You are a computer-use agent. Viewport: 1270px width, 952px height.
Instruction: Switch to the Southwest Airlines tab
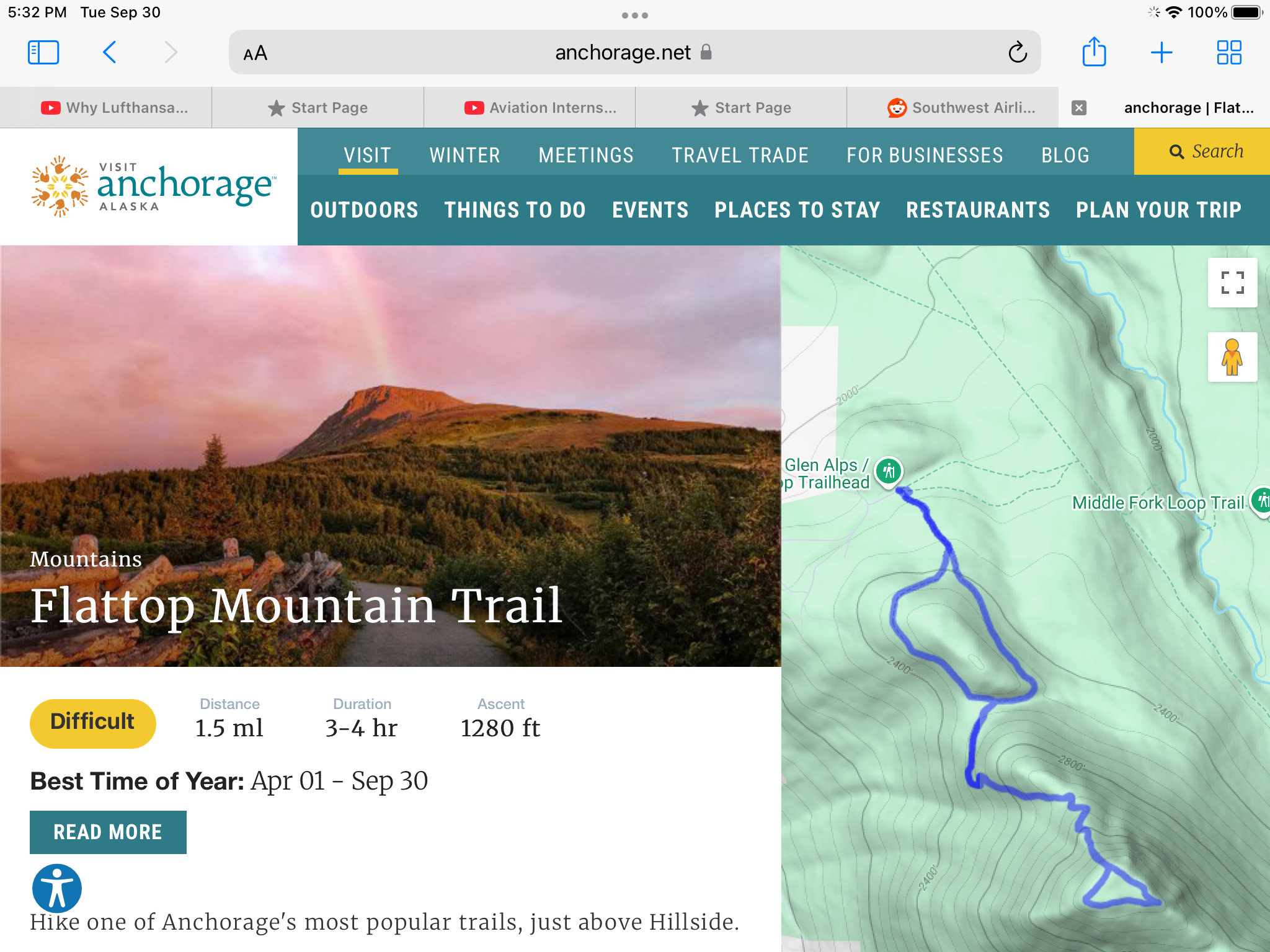coord(961,108)
